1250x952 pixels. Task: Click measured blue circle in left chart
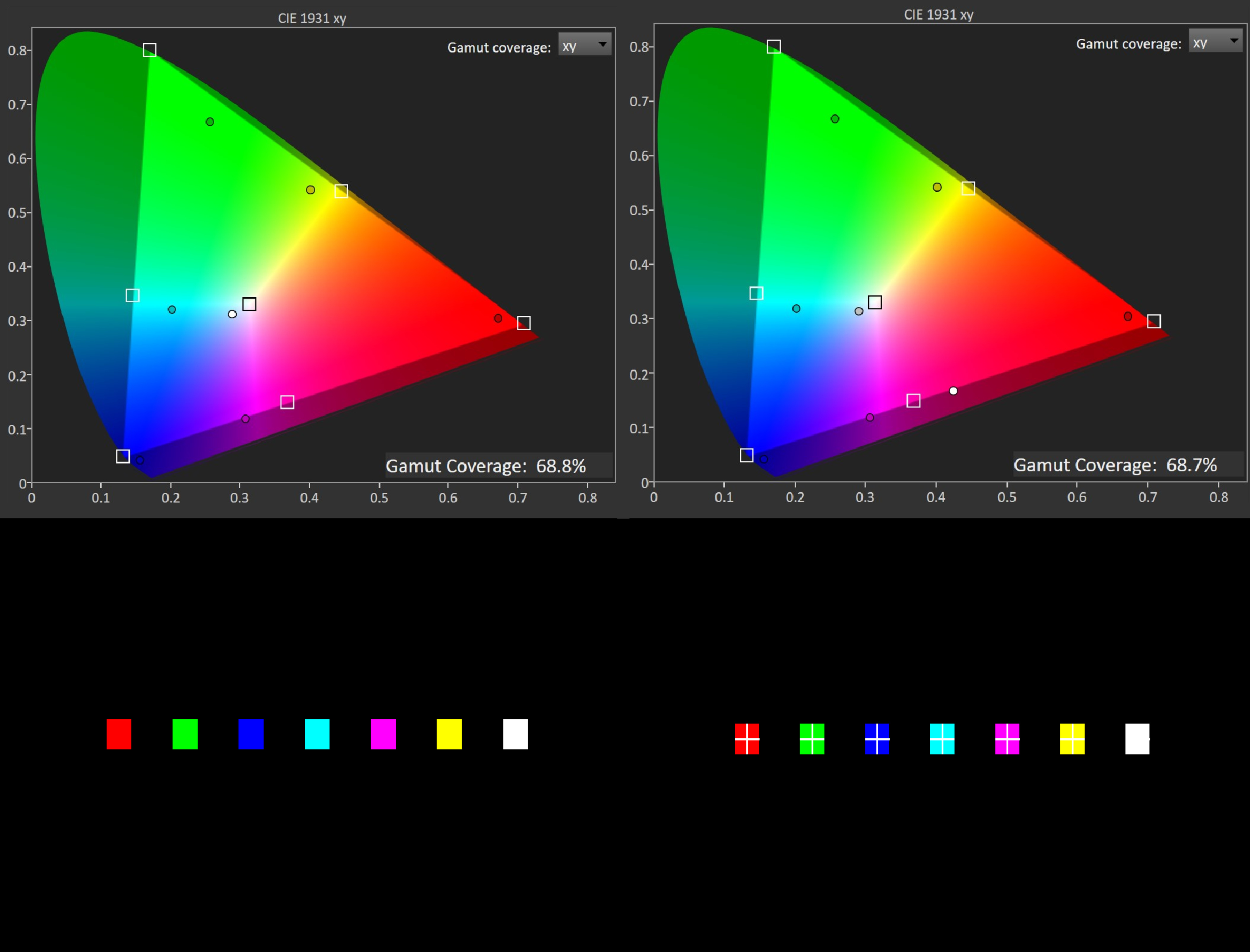[x=141, y=460]
